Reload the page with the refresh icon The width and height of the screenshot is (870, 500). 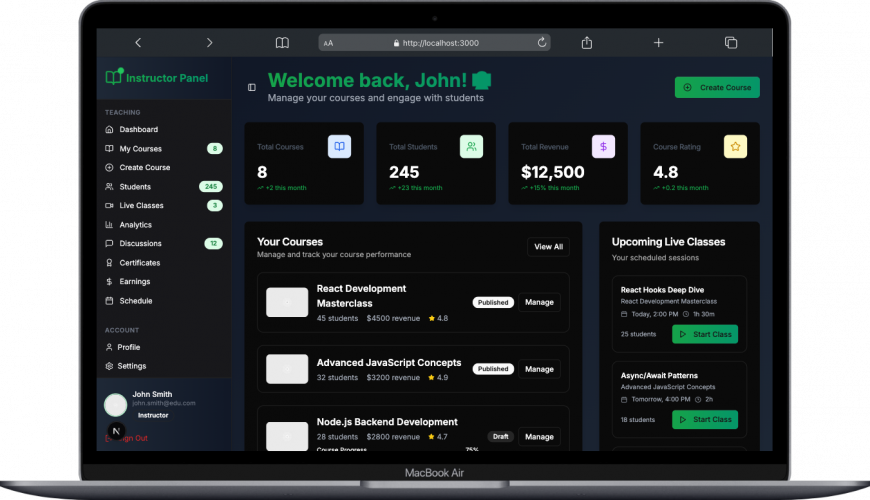(542, 42)
